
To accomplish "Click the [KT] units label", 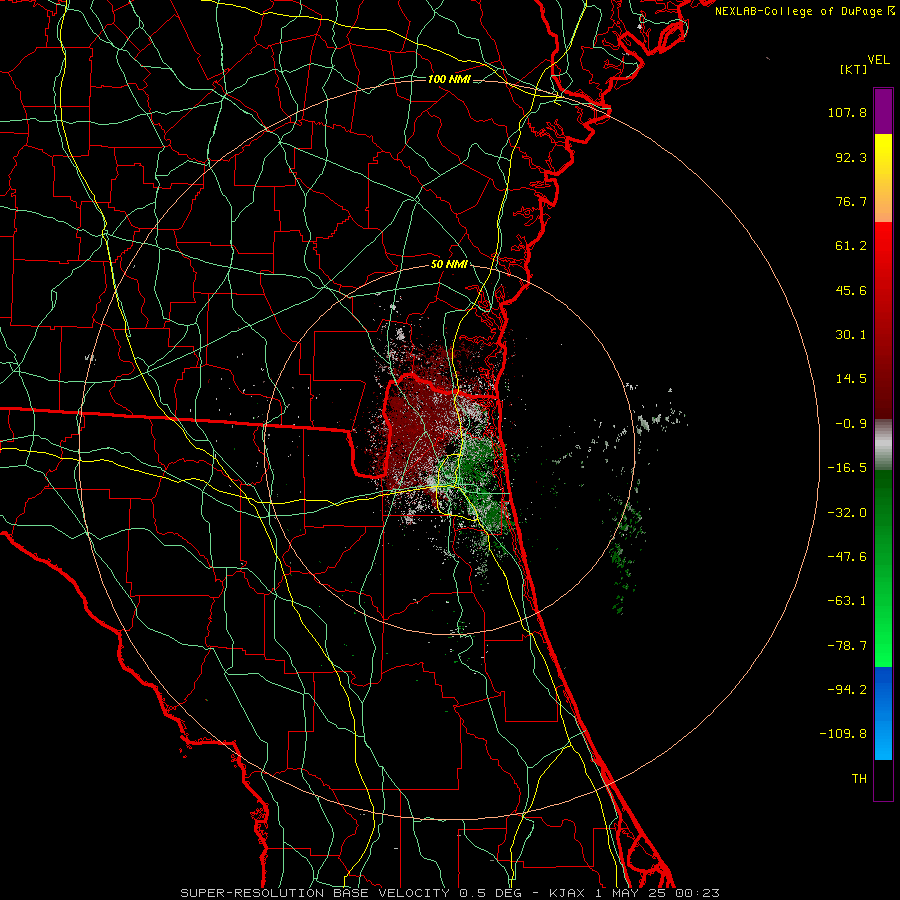I will [x=853, y=69].
